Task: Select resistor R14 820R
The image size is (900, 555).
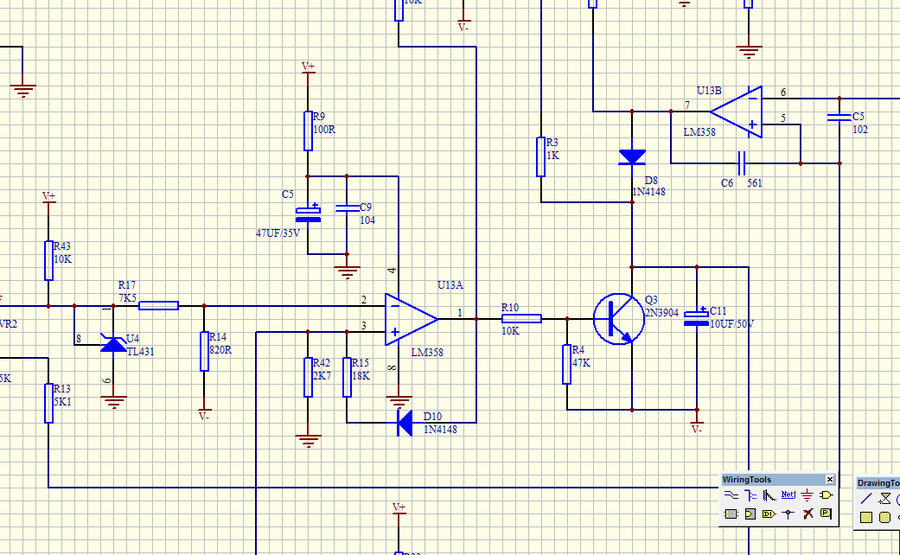Action: coord(204,351)
